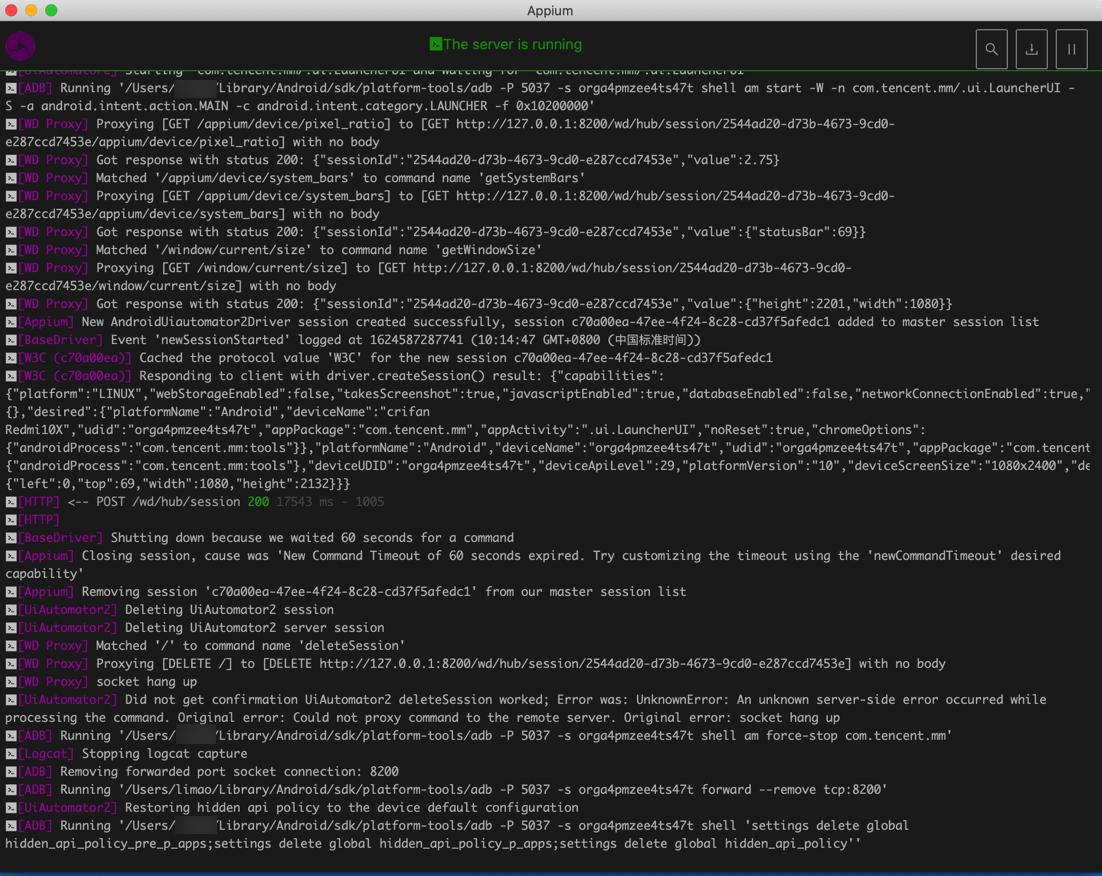Click log icon before 'Did not get confirmation' line
This screenshot has width=1102, height=876.
[x=11, y=700]
